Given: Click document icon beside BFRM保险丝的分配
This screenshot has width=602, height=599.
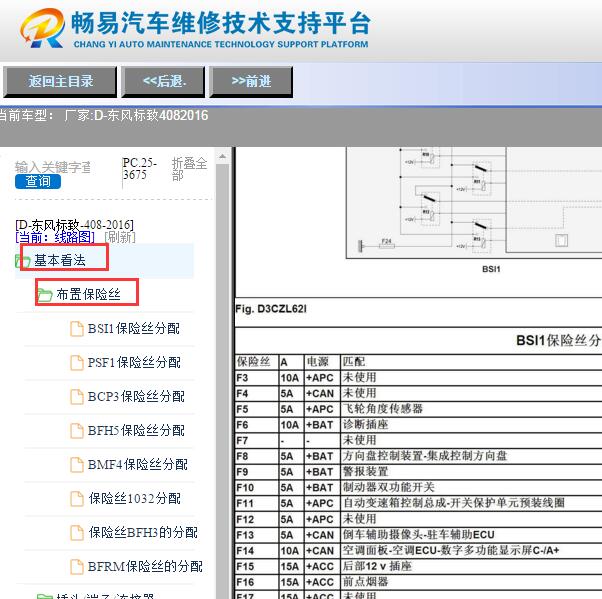Looking at the screenshot, I should click(77, 567).
